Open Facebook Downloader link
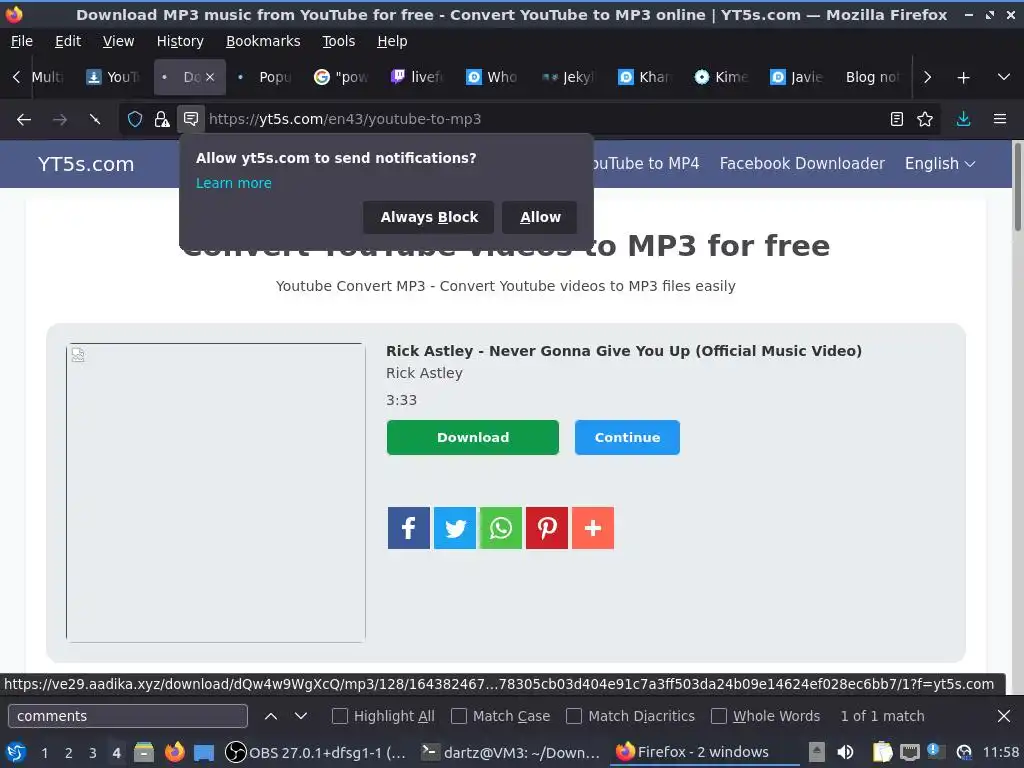Viewport: 1024px width, 768px height. 802,163
